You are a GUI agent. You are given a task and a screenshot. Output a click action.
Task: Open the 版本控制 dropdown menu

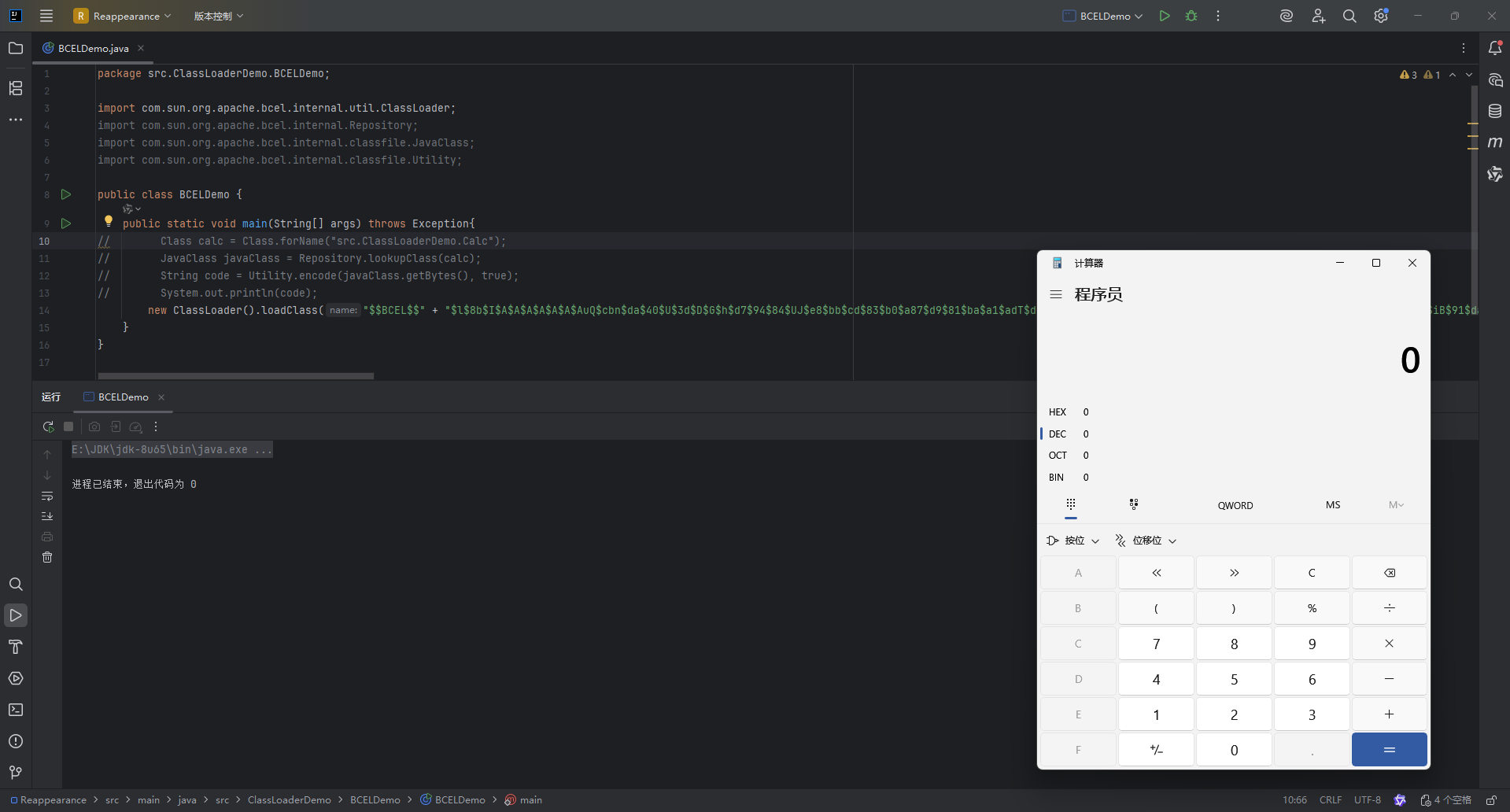218,16
